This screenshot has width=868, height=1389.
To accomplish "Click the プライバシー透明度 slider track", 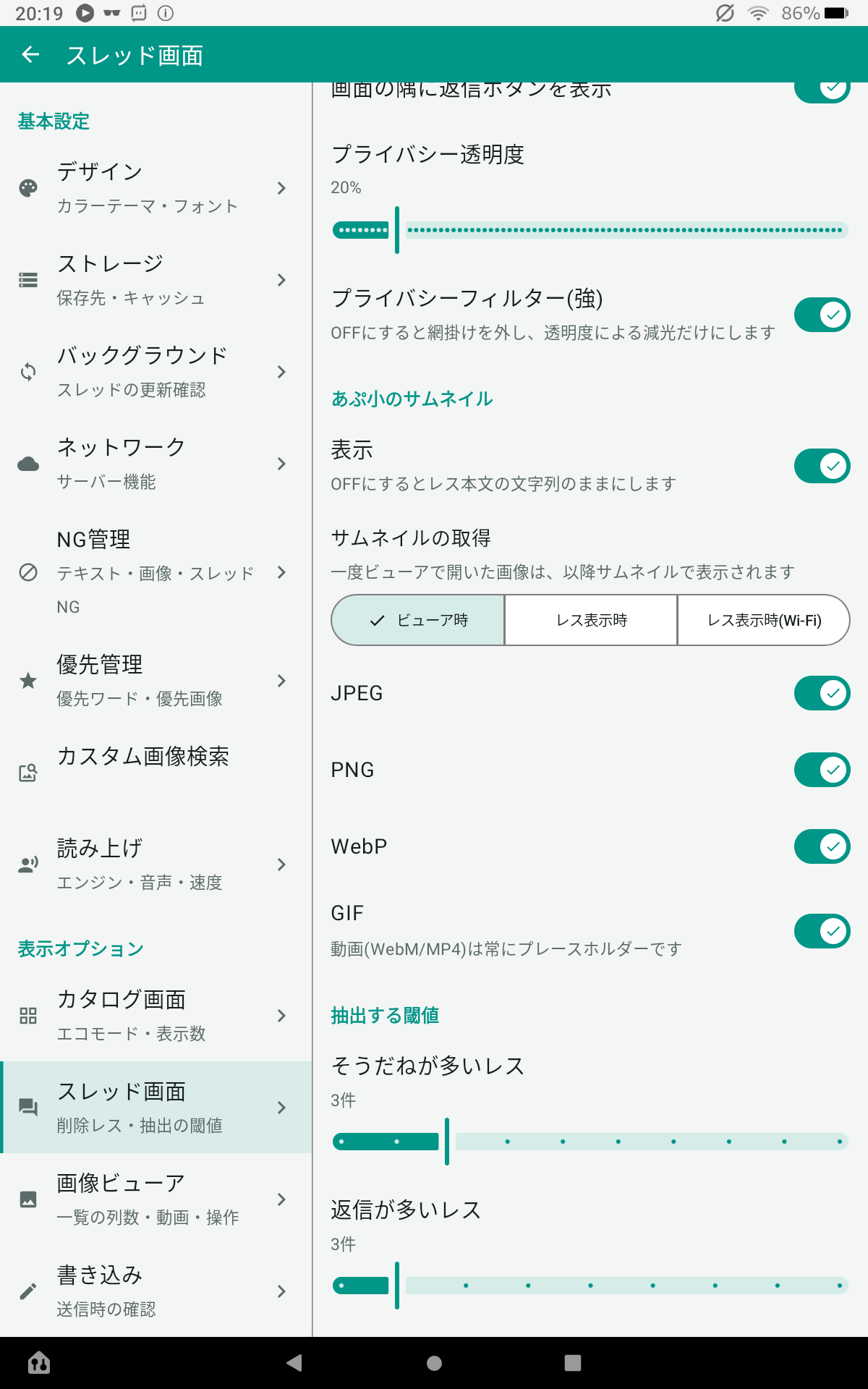I will click(590, 230).
